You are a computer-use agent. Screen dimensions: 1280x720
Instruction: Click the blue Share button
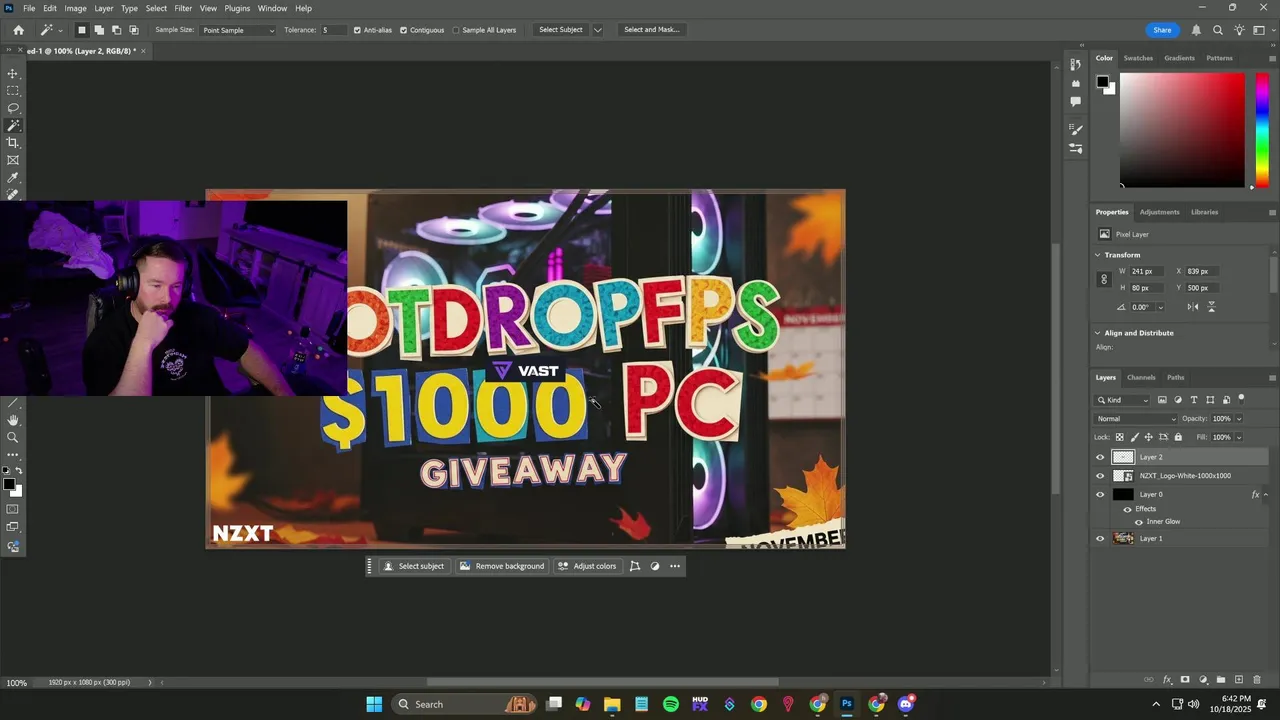(x=1162, y=30)
